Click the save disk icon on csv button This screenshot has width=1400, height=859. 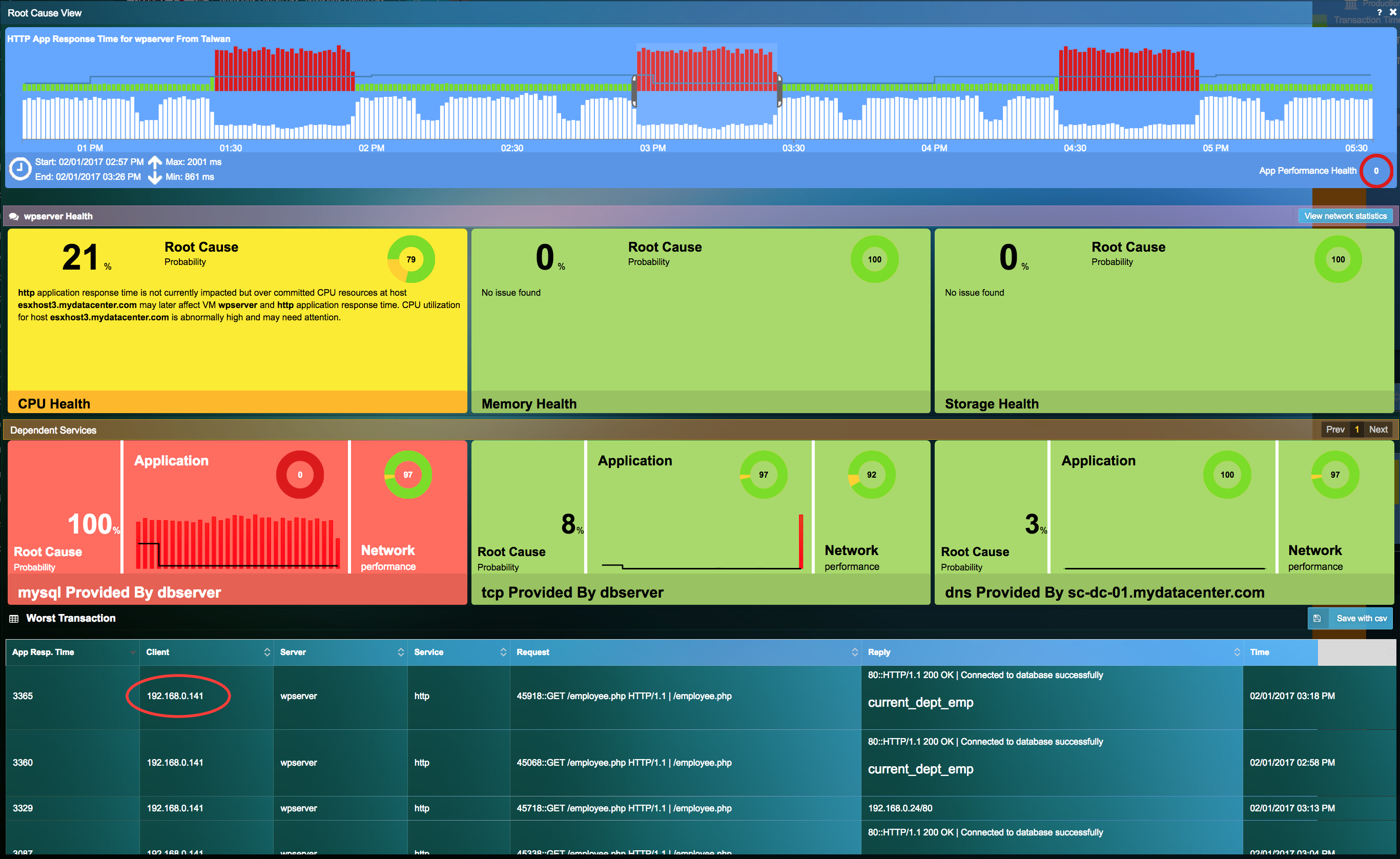click(1317, 618)
